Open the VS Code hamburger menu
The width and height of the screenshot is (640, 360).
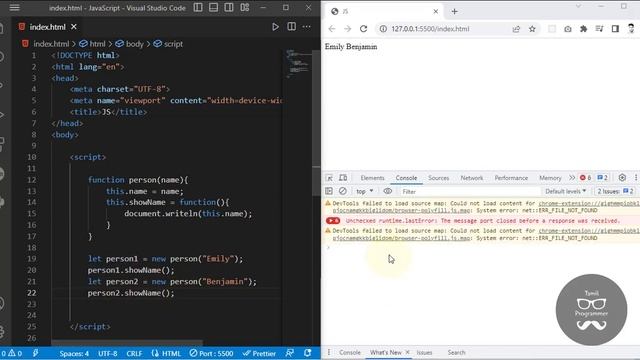coord(14,8)
